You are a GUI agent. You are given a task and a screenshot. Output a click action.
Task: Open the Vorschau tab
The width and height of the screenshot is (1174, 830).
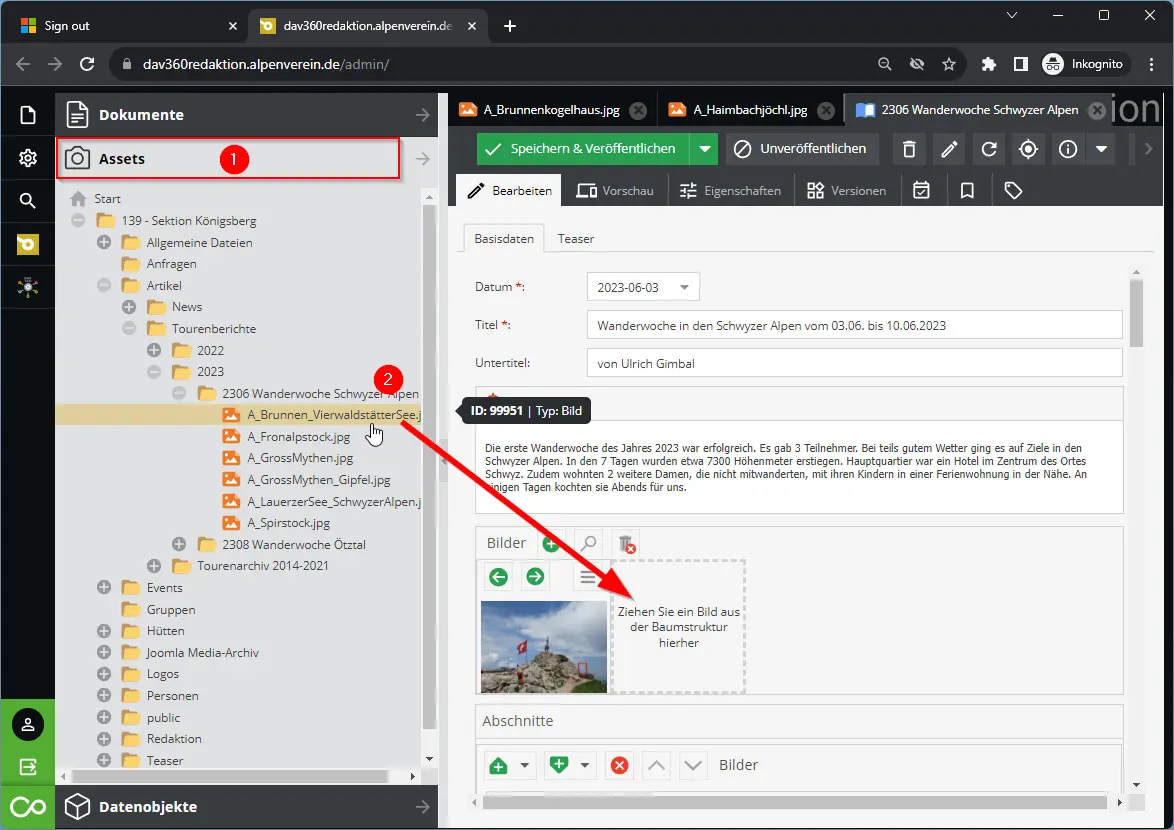coord(615,190)
